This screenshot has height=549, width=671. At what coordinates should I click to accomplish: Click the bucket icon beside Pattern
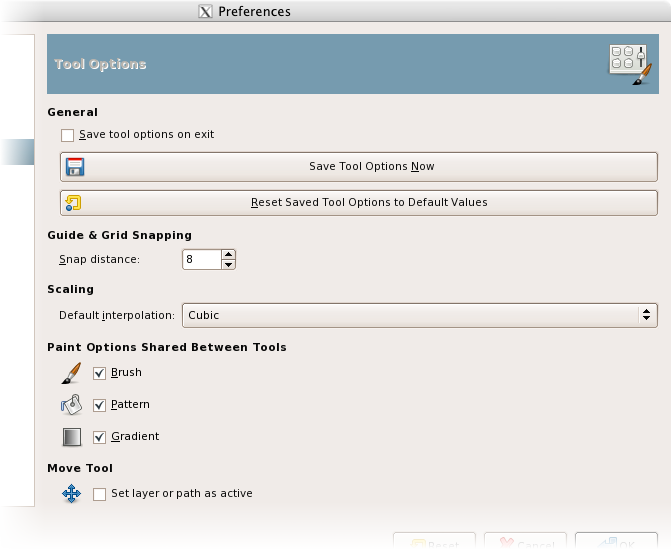(71, 405)
